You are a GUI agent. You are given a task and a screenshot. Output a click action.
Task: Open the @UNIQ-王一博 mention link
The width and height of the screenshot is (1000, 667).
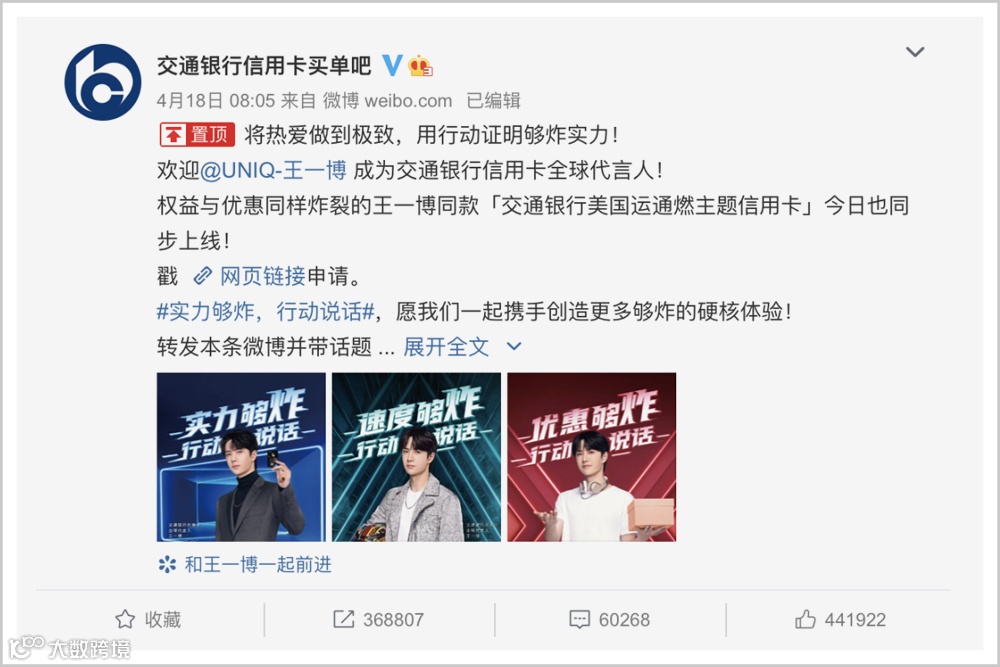(273, 170)
